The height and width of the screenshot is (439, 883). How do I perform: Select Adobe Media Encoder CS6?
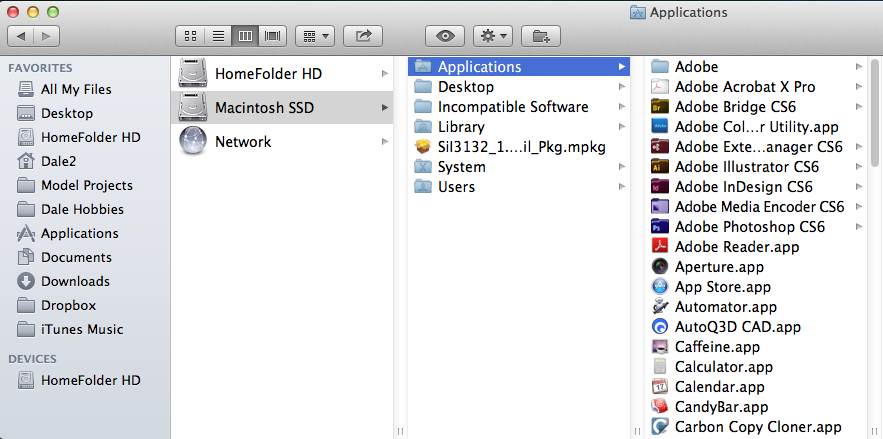[757, 207]
